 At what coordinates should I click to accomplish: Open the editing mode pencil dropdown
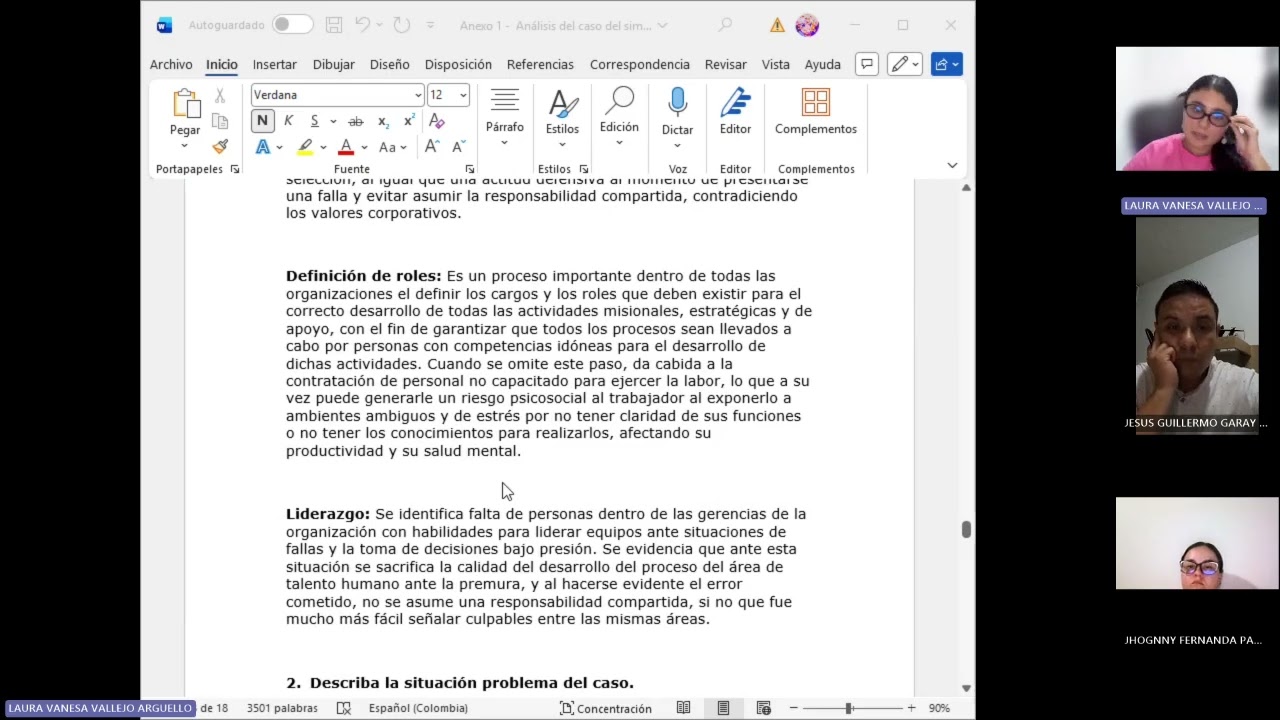tap(906, 64)
